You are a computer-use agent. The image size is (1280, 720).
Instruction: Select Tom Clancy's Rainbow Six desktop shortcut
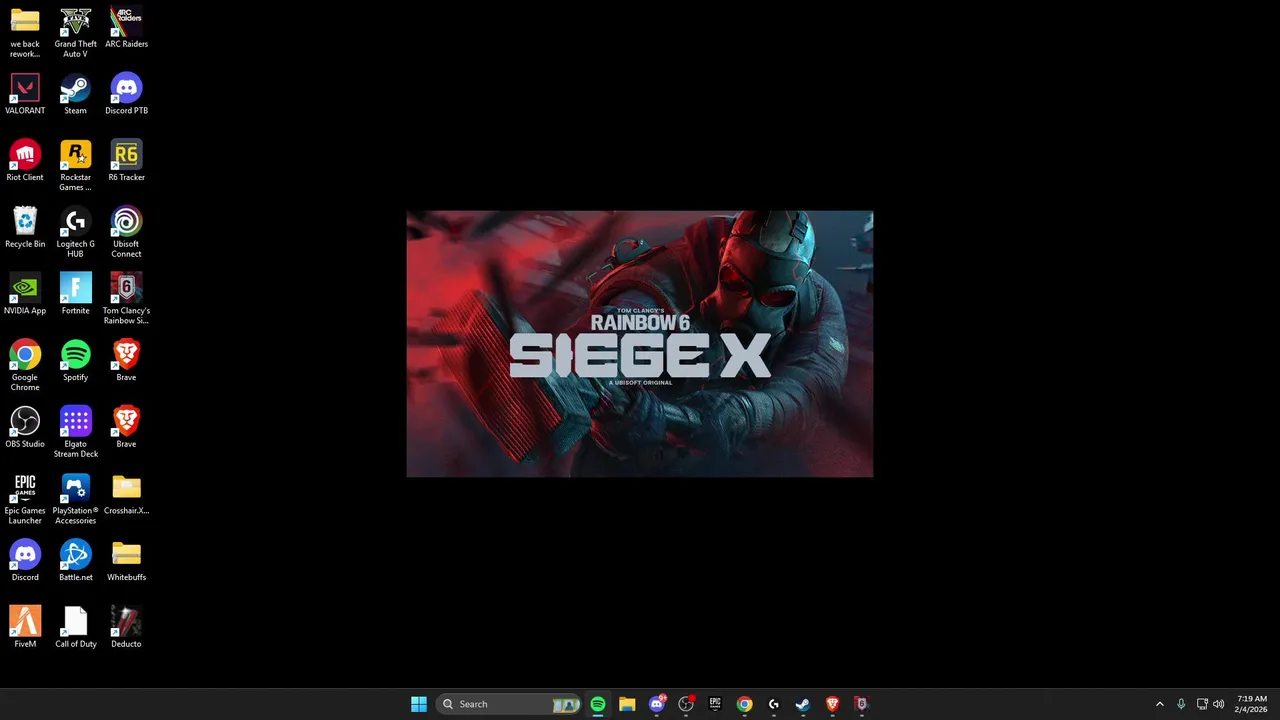(126, 298)
